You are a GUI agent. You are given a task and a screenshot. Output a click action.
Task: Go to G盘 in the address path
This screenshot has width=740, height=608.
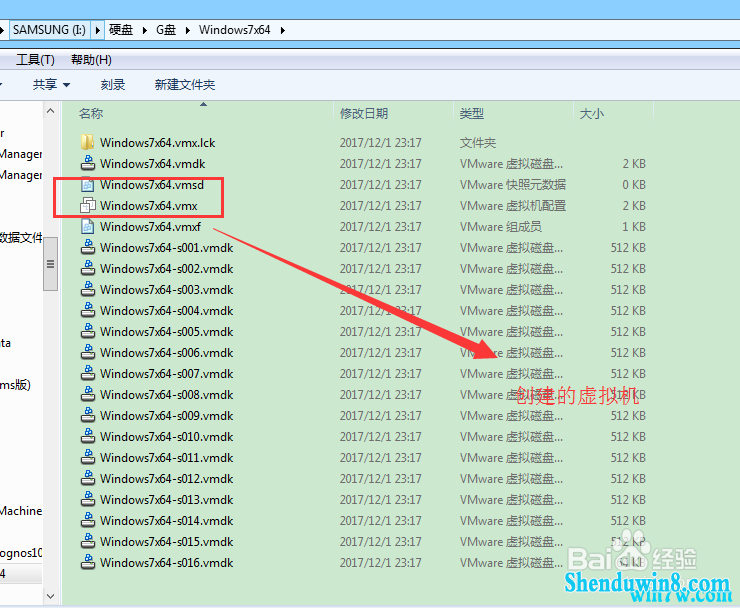pyautogui.click(x=166, y=30)
